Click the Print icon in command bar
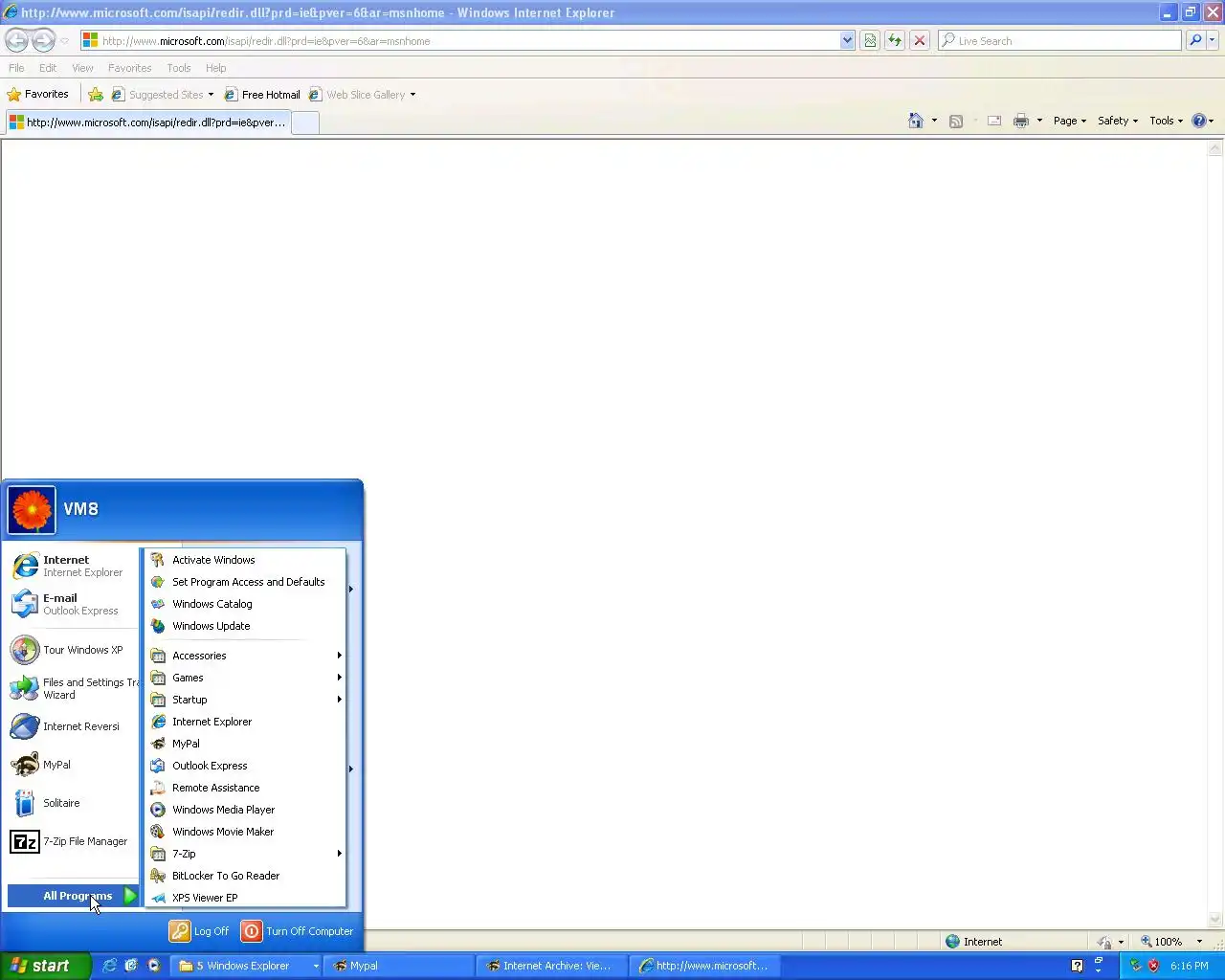Screen dimensions: 1225x980 1021,121
